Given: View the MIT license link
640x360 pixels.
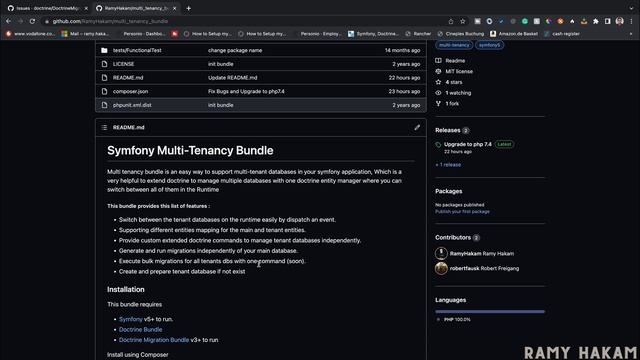Looking at the screenshot, I should point(454,71).
